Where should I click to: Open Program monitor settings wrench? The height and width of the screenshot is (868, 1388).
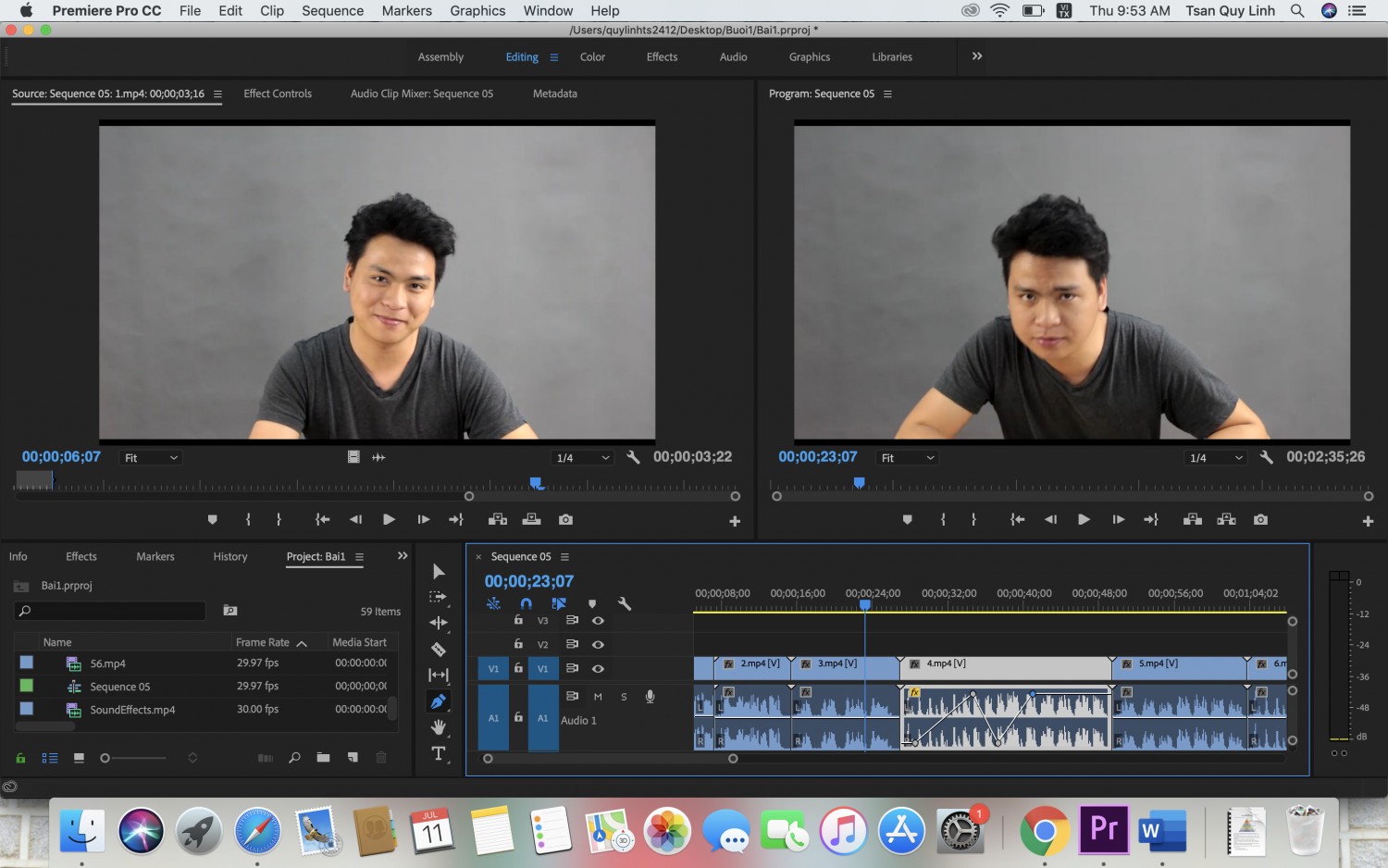(x=1267, y=457)
